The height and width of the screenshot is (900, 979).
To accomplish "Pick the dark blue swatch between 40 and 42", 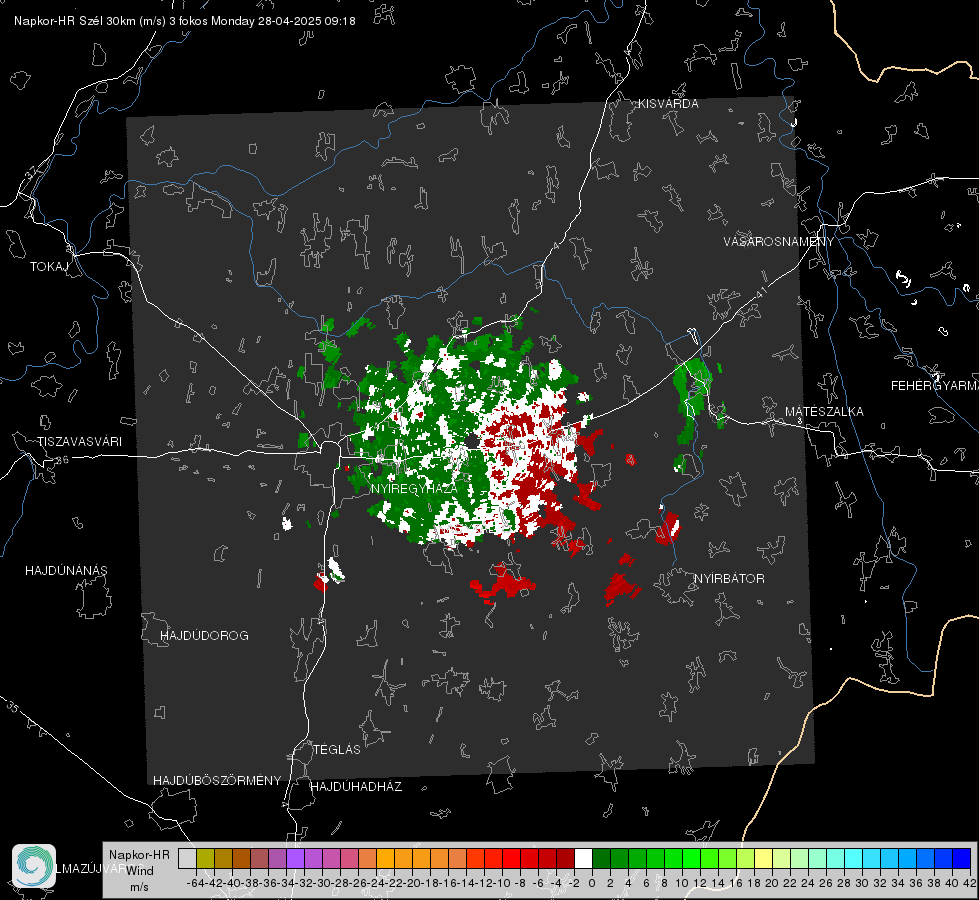I will coord(962,858).
